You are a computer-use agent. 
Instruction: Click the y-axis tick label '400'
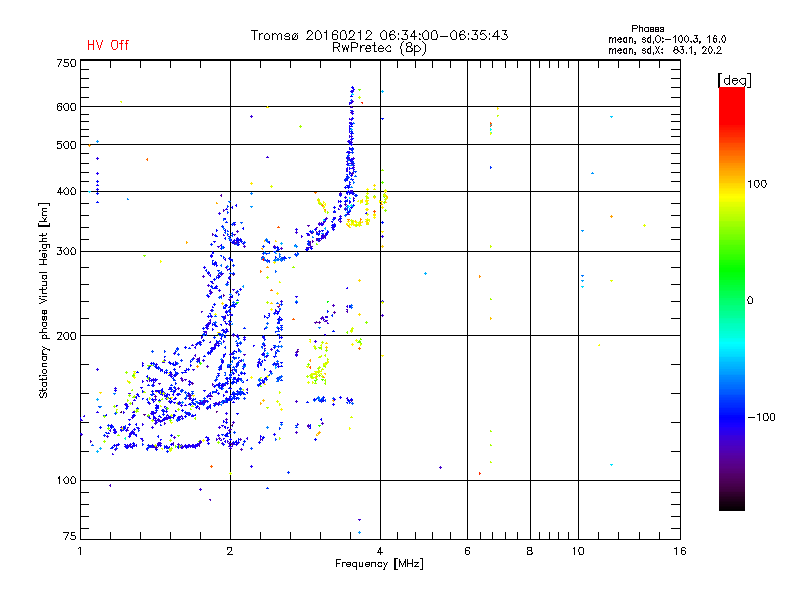(x=66, y=192)
